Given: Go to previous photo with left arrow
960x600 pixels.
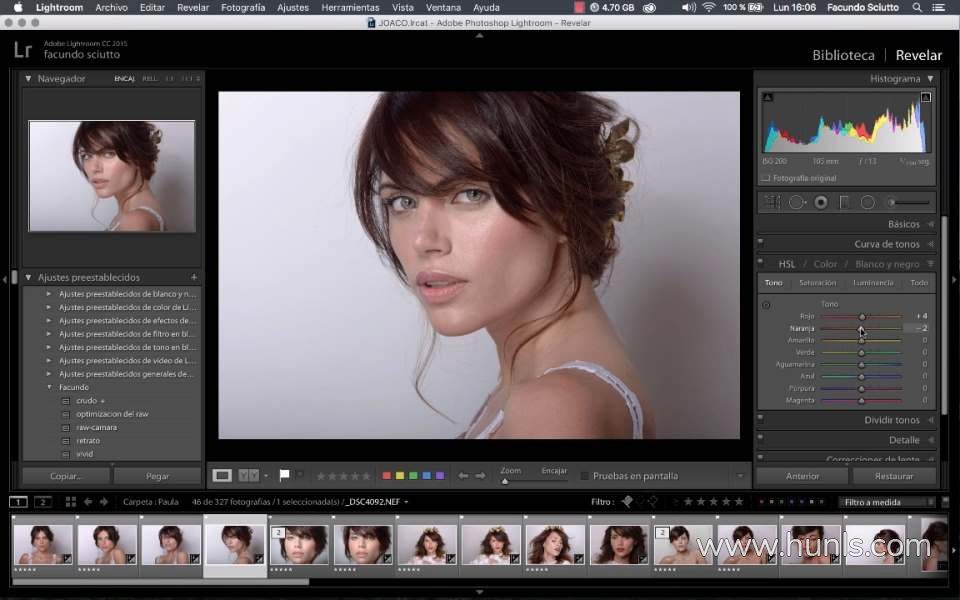Looking at the screenshot, I should [x=463, y=476].
